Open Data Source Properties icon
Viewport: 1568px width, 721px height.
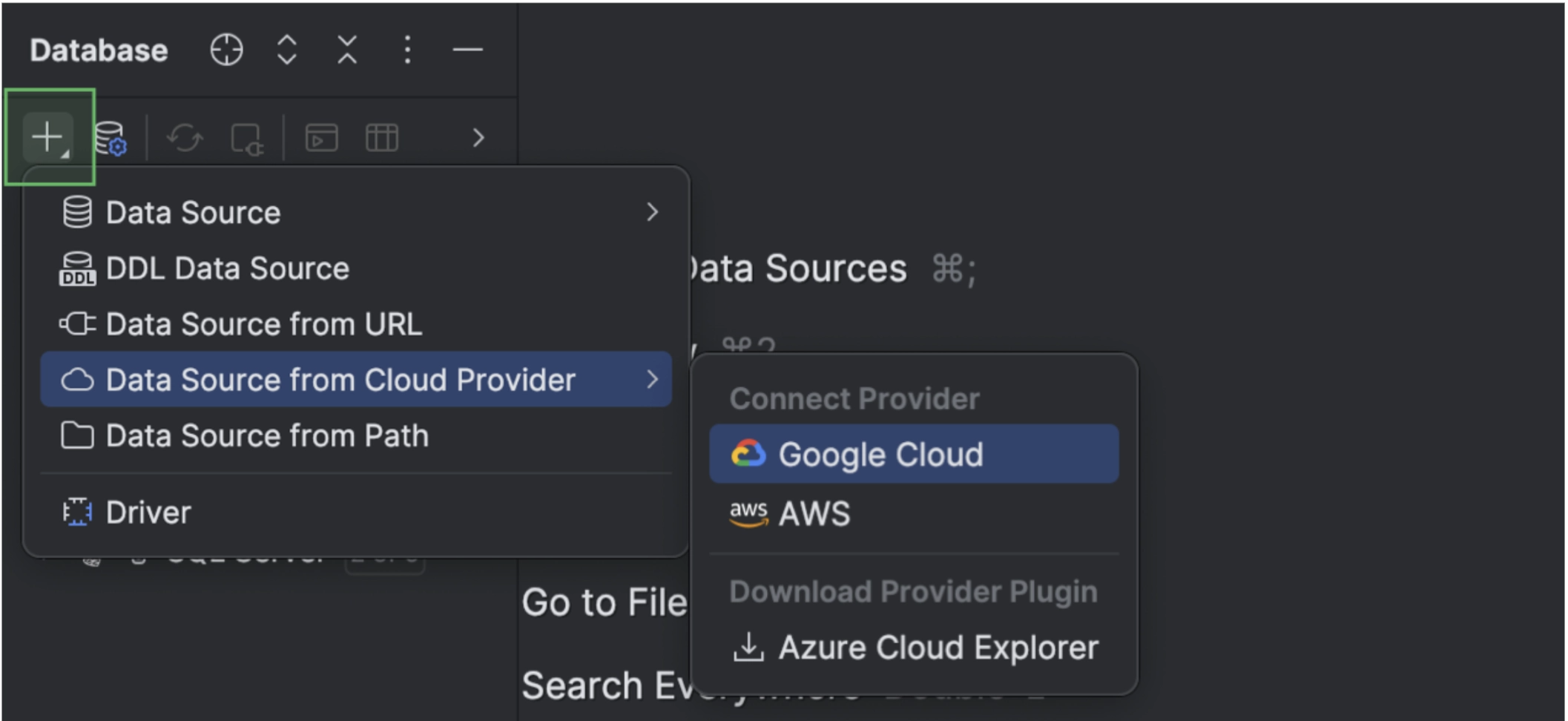pyautogui.click(x=111, y=138)
